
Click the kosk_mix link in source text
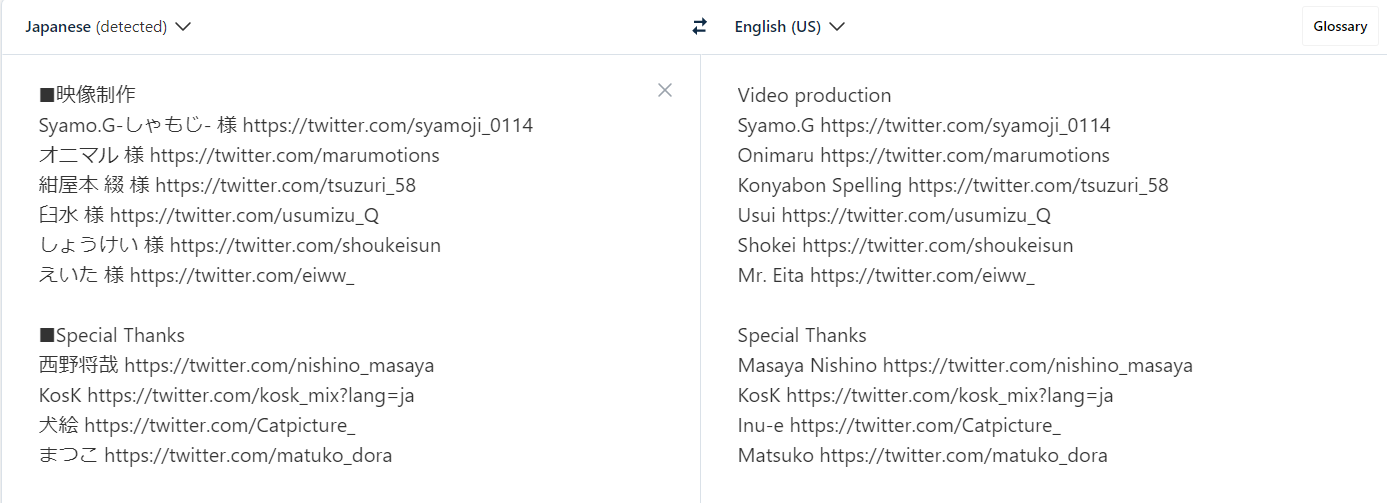[251, 396]
